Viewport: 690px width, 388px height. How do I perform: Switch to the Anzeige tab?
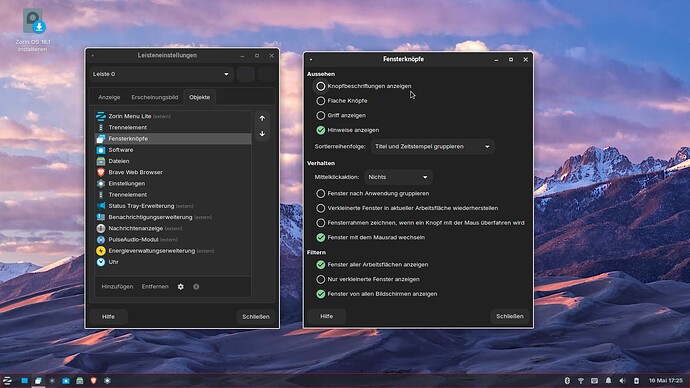[x=109, y=97]
